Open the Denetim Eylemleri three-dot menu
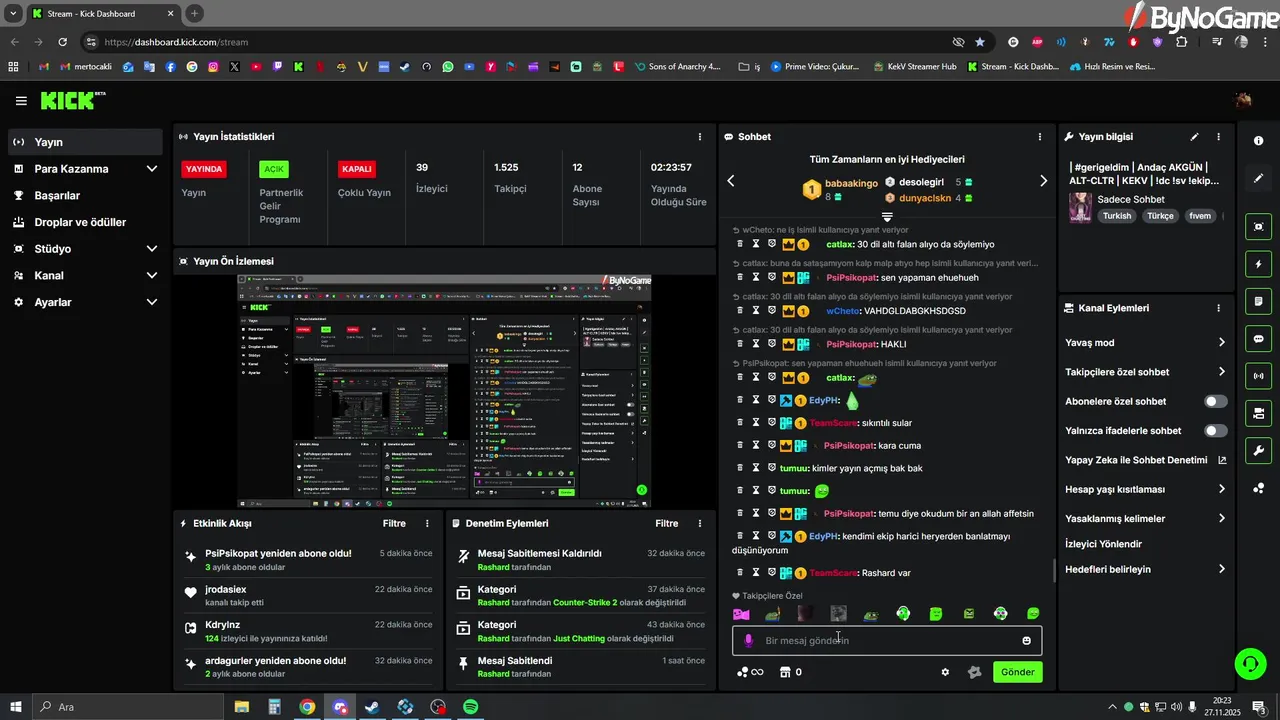The width and height of the screenshot is (1280, 720). [699, 523]
